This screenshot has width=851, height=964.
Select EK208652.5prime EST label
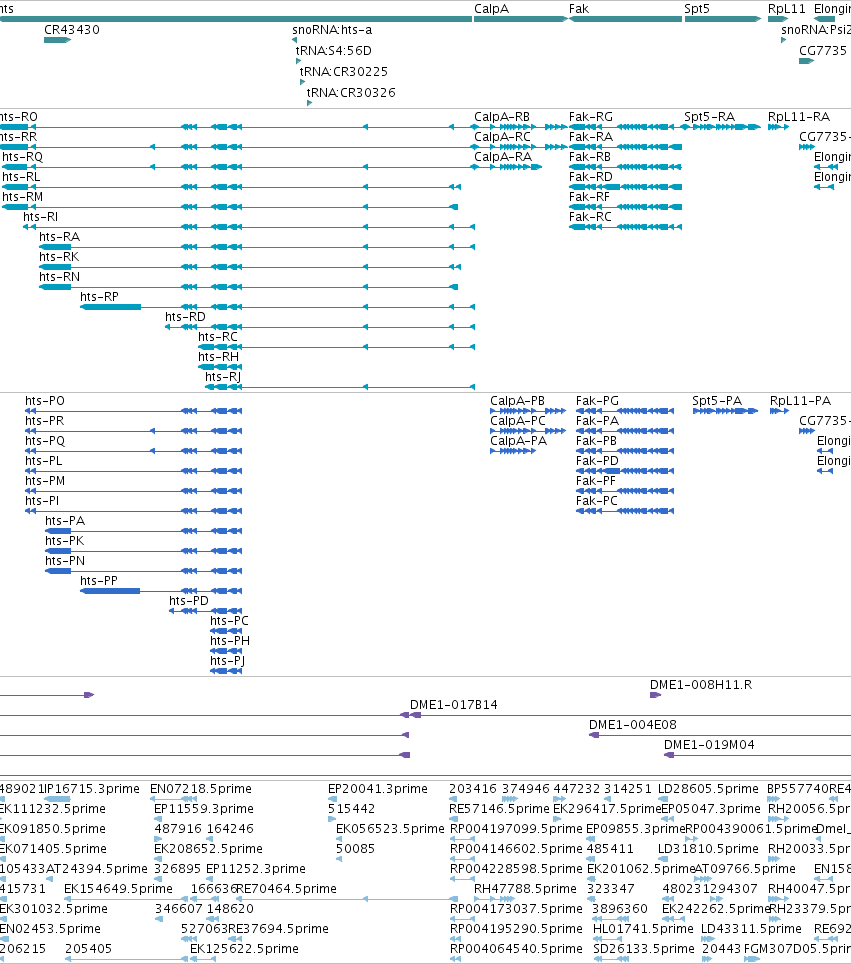click(x=208, y=849)
